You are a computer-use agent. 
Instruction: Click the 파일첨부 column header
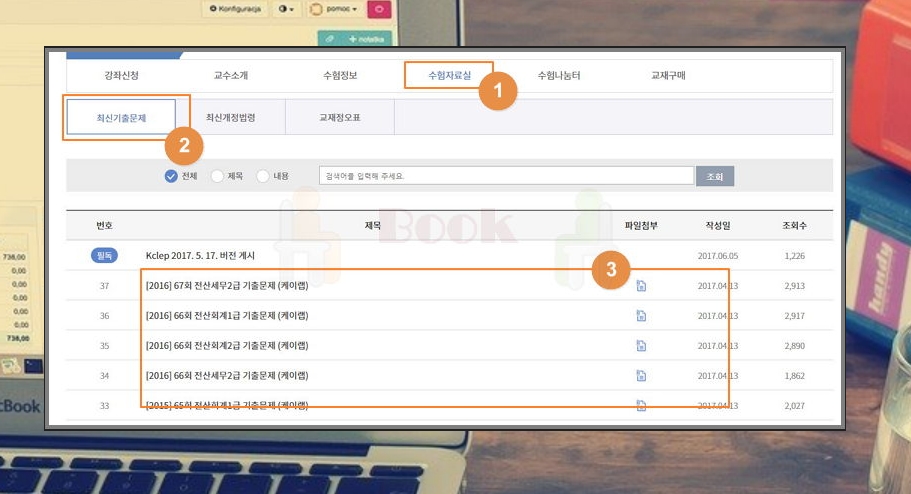click(x=641, y=225)
